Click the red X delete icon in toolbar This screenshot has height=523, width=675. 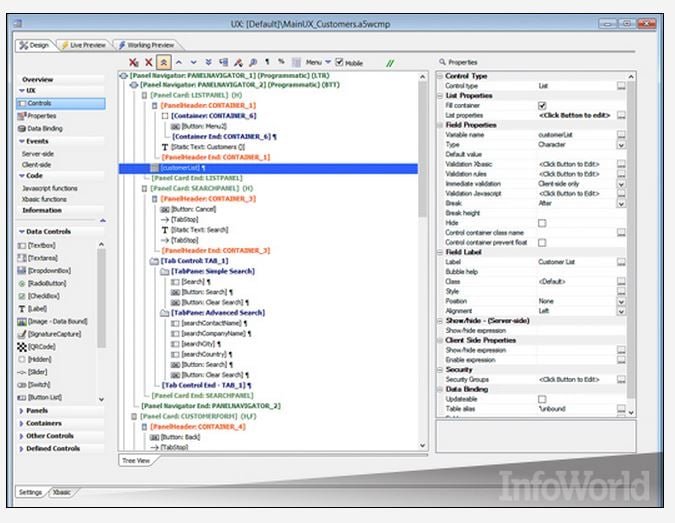[148, 62]
